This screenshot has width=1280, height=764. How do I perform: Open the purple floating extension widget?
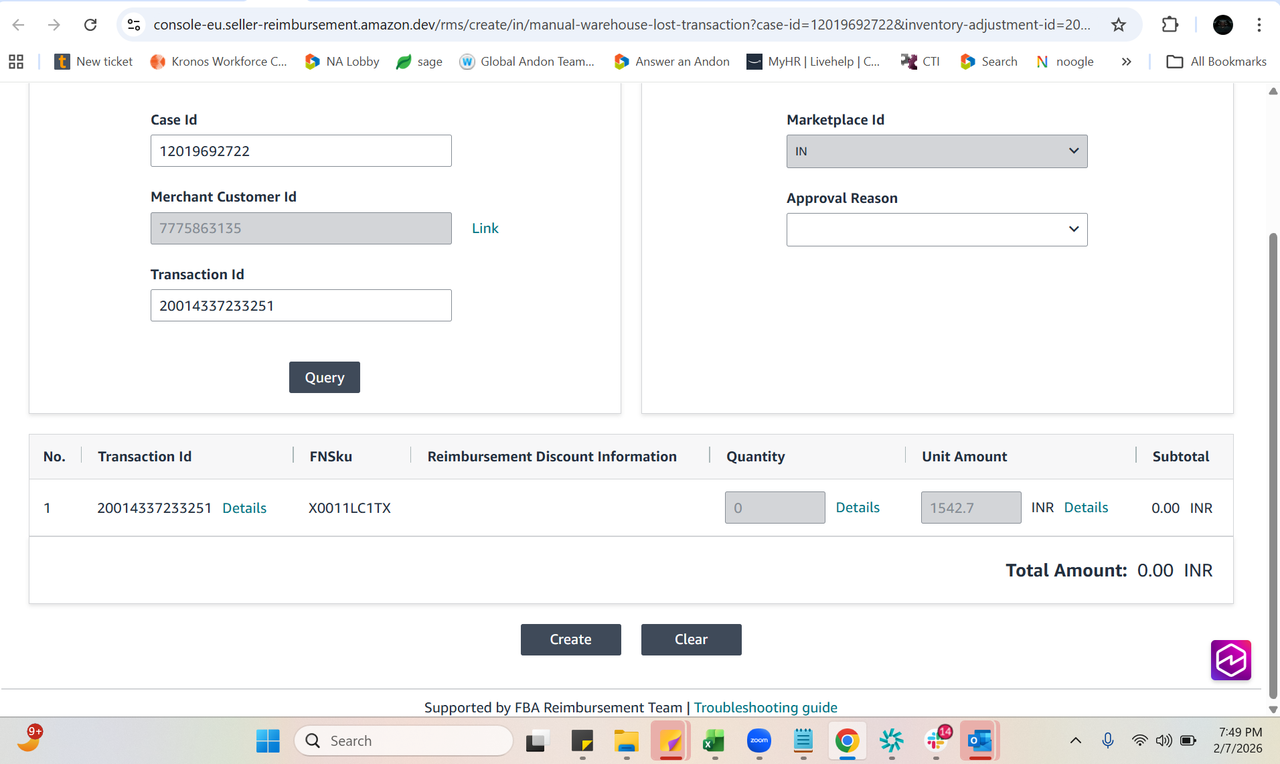tap(1231, 660)
